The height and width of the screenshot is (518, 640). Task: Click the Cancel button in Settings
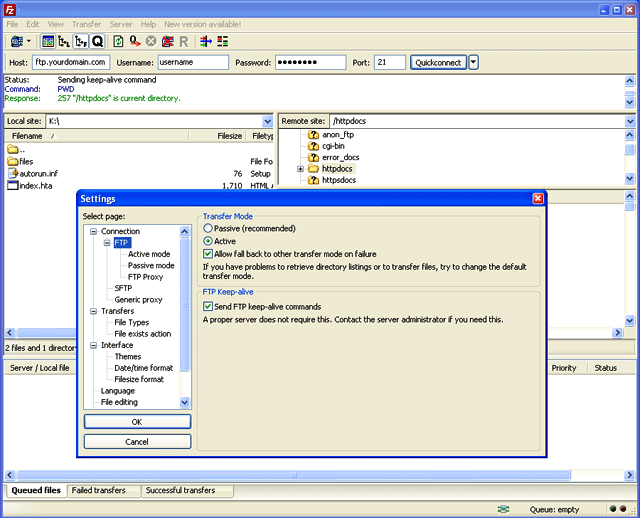coord(137,442)
